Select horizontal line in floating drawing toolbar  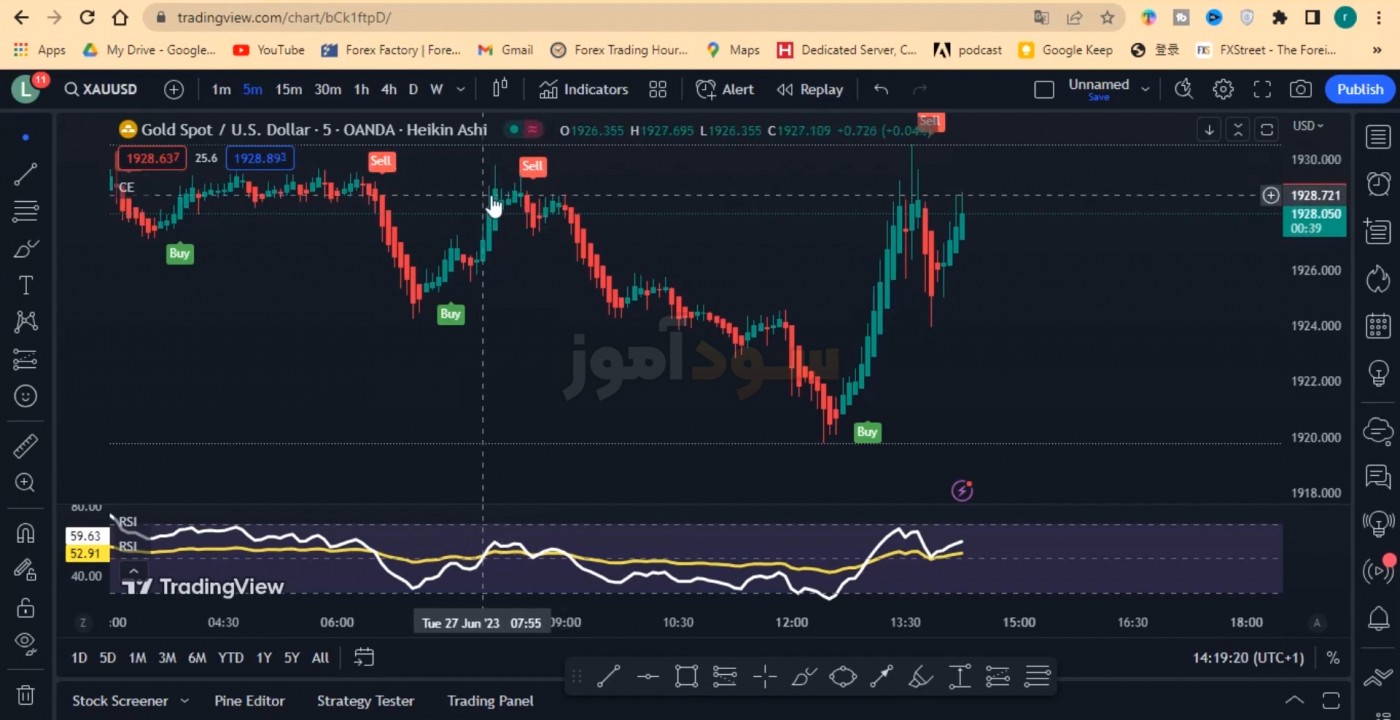pyautogui.click(x=647, y=676)
